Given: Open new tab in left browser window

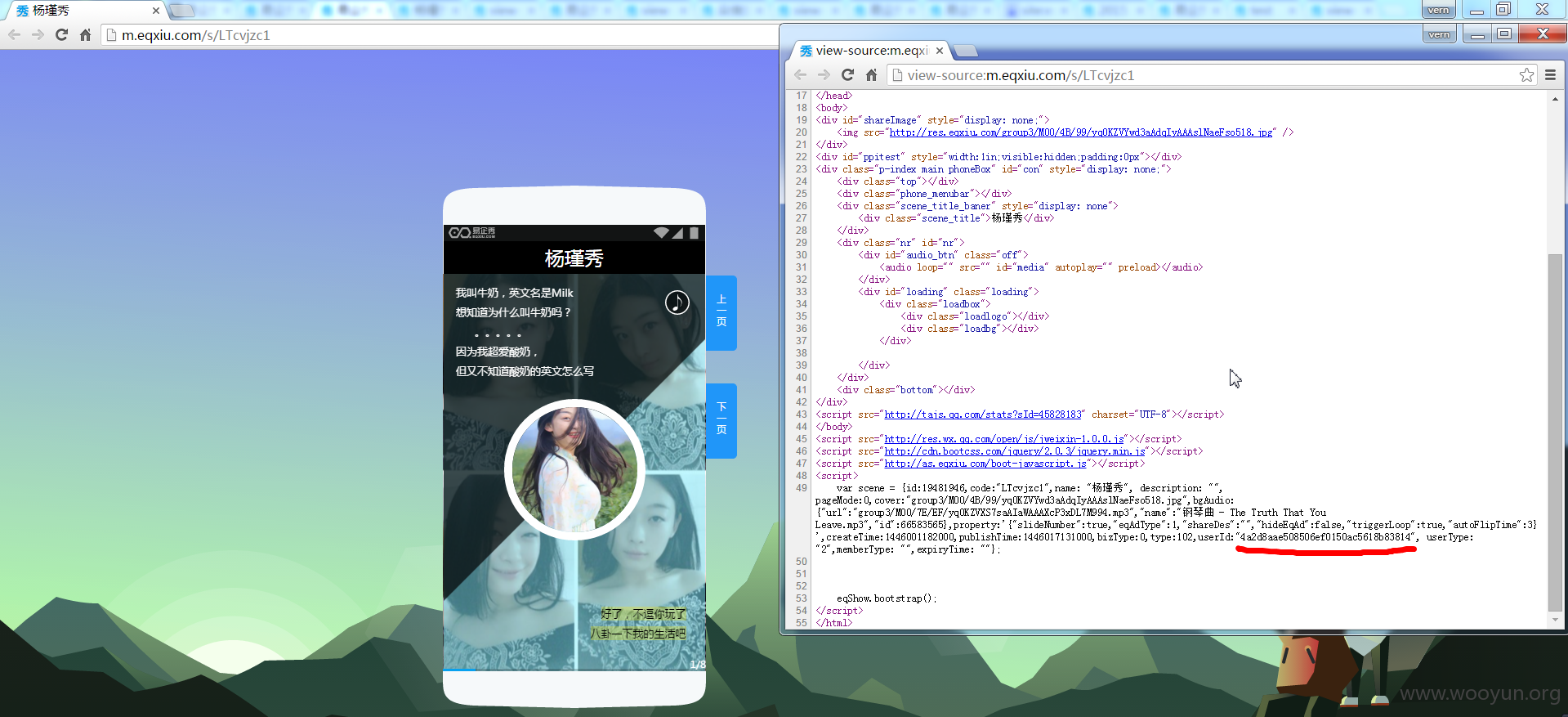Looking at the screenshot, I should pos(181,11).
